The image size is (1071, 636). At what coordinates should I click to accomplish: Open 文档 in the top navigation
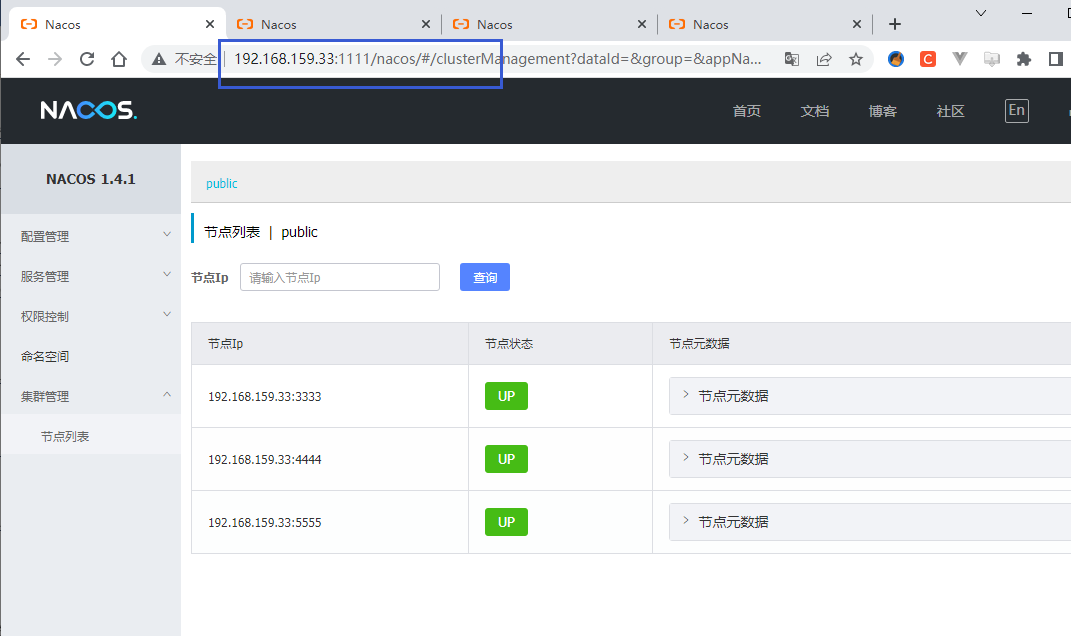tap(814, 111)
